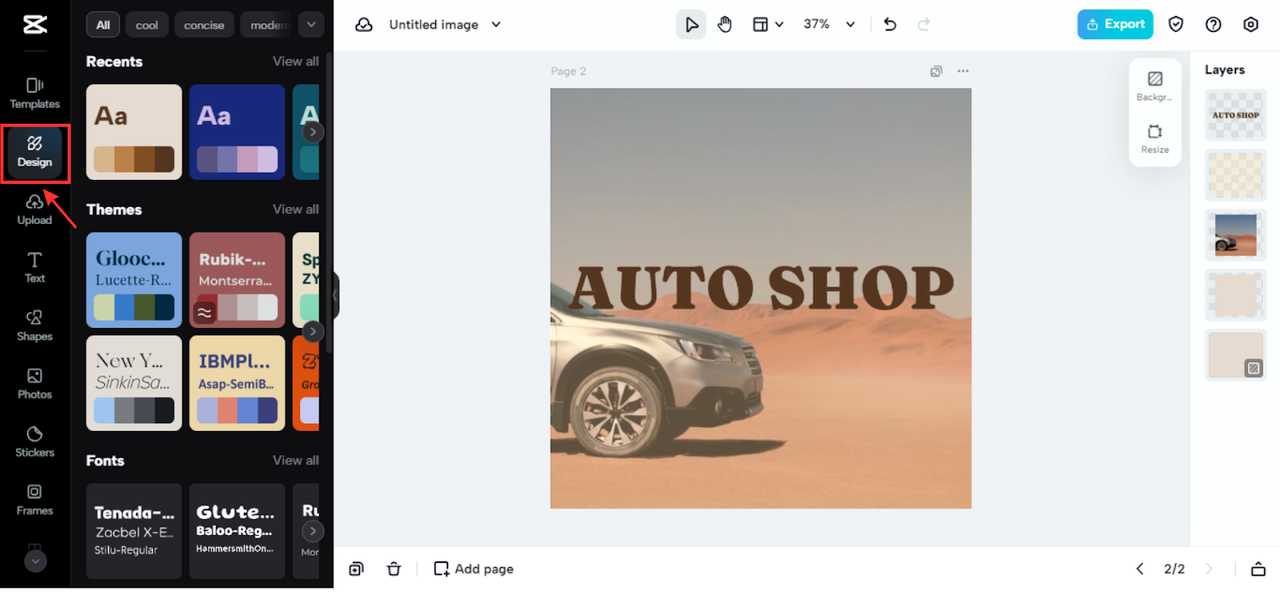Open the Frames sidebar panel
Image resolution: width=1280 pixels, height=595 pixels.
(x=35, y=499)
